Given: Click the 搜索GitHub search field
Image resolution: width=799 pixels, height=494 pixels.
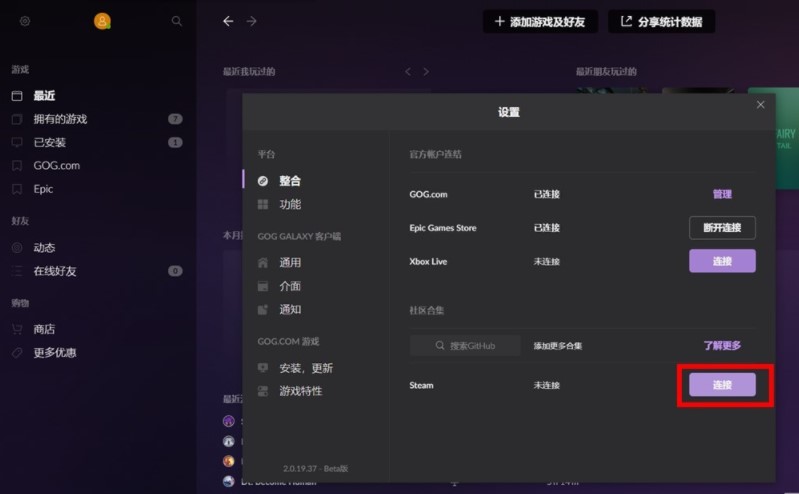Looking at the screenshot, I should point(465,346).
